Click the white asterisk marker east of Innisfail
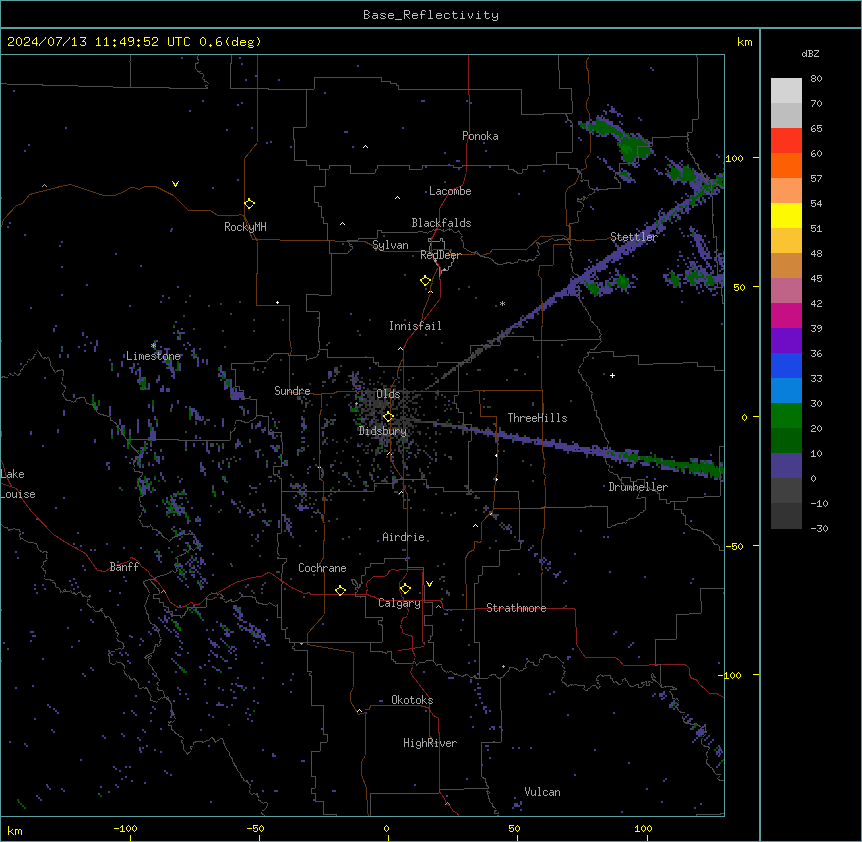862x842 pixels. coord(502,303)
